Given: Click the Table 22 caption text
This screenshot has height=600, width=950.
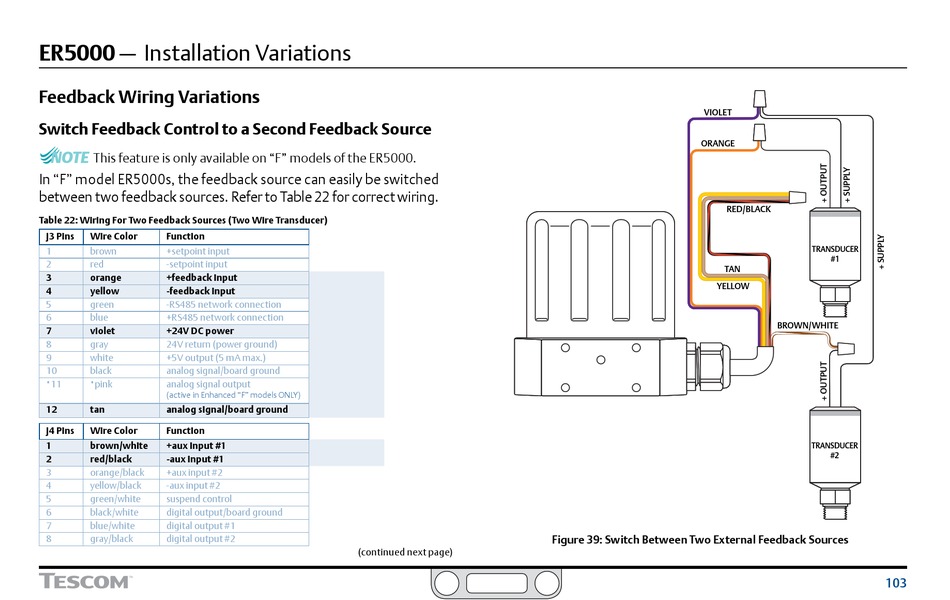Looking at the screenshot, I should click(x=183, y=220).
